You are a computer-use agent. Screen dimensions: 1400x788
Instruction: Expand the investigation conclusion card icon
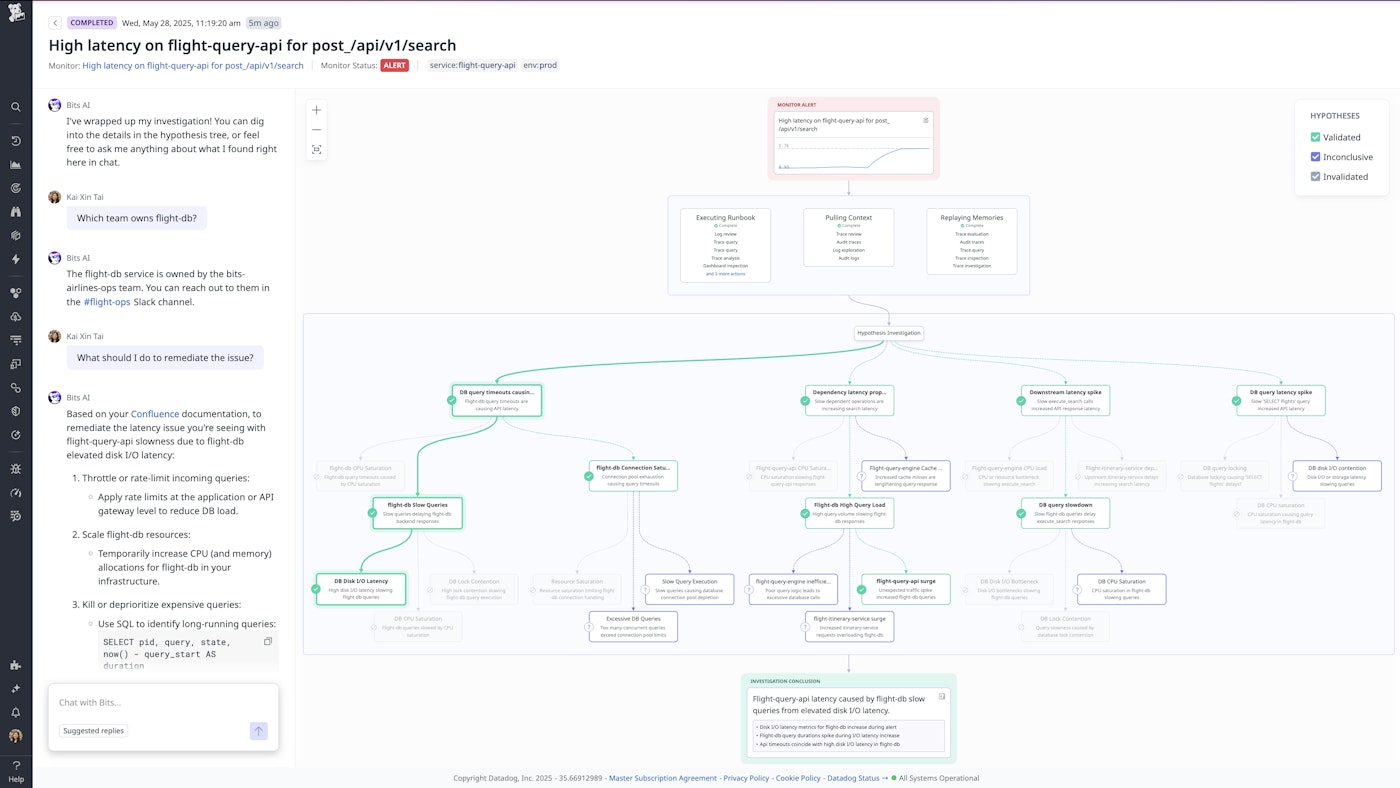(x=941, y=697)
